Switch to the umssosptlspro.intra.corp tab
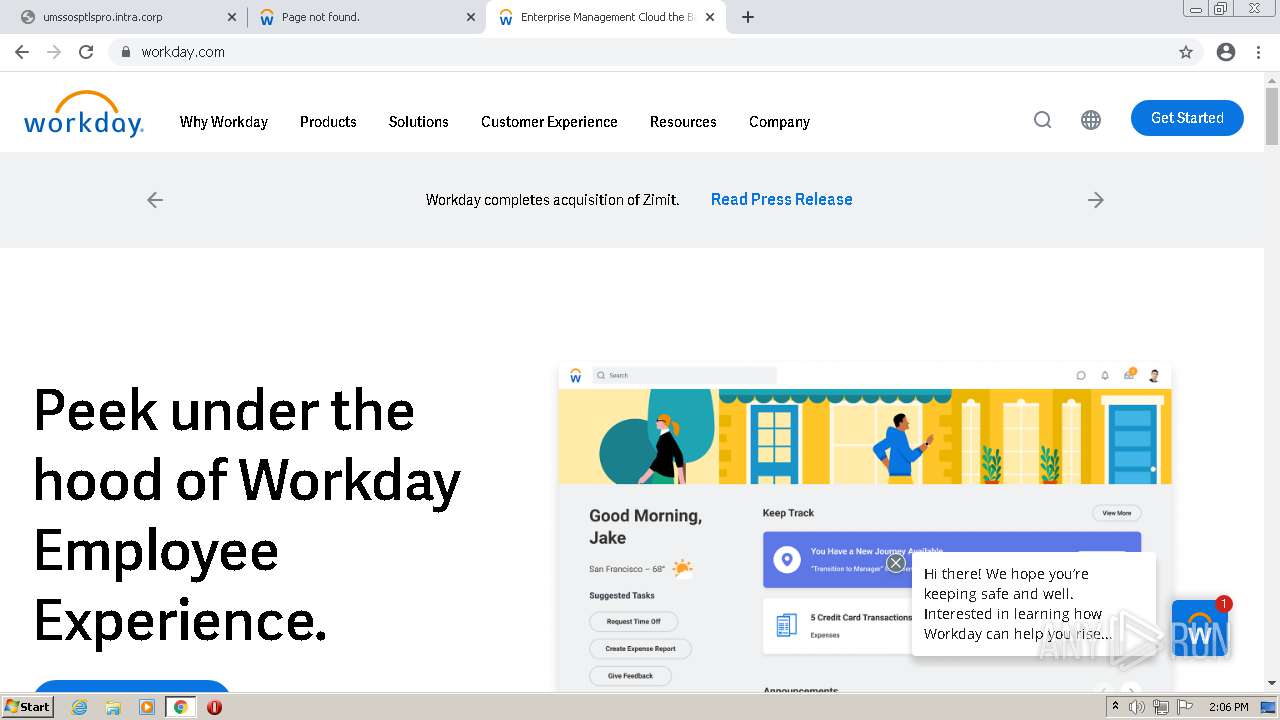 click(125, 17)
